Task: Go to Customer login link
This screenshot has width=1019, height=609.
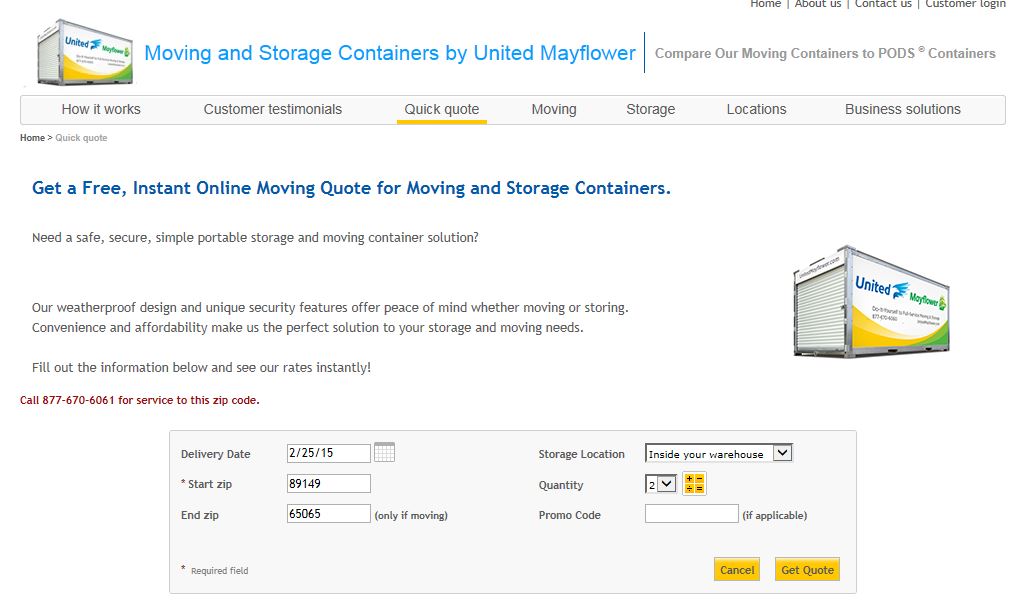Action: (x=965, y=4)
